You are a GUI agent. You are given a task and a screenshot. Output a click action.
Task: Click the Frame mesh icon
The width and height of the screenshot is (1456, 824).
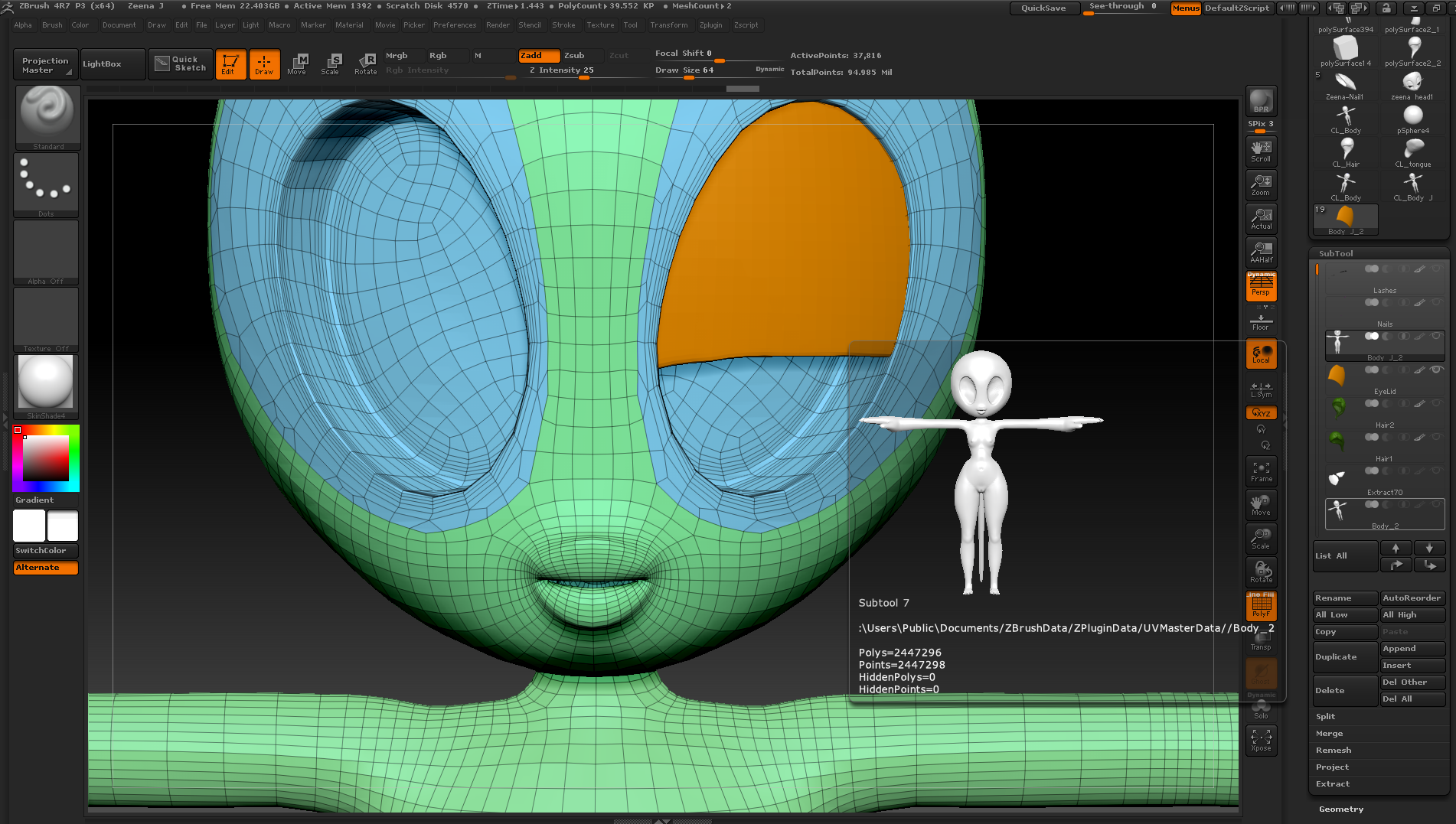pos(1261,471)
